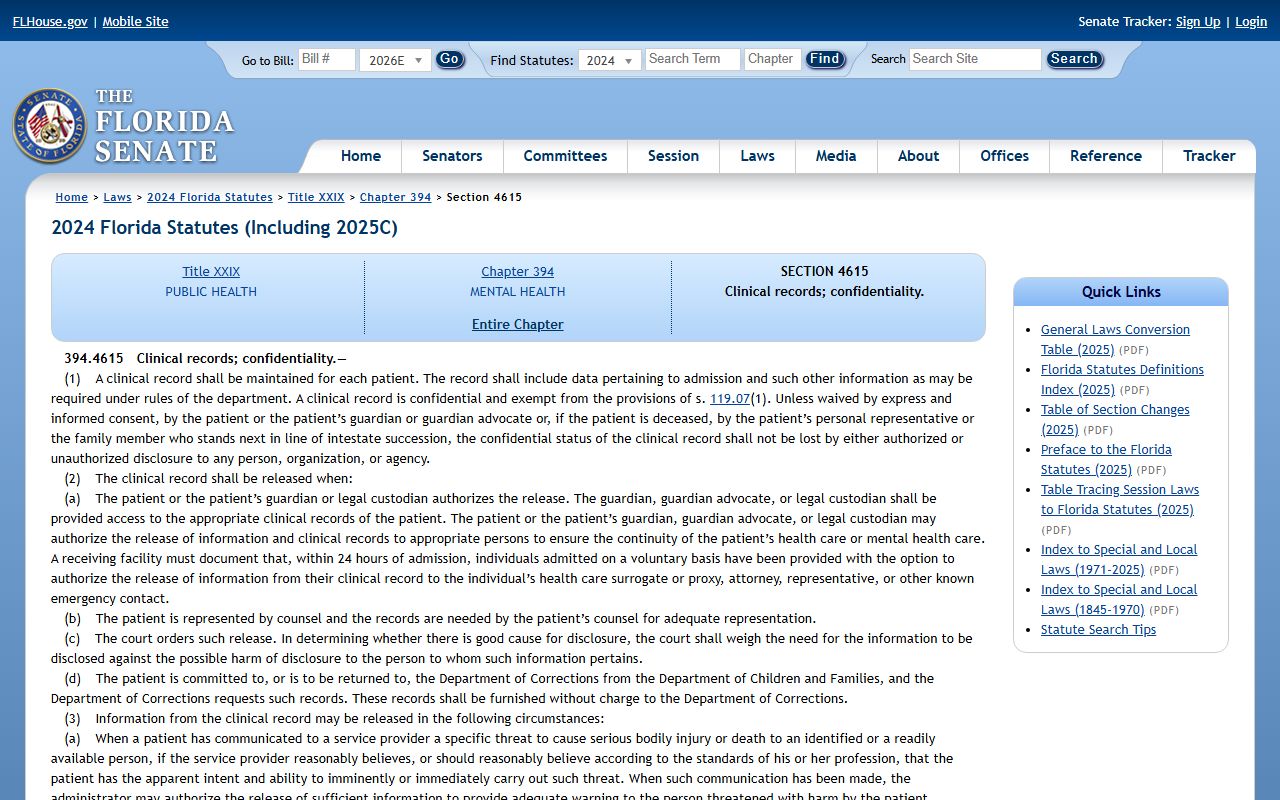The height and width of the screenshot is (800, 1280).
Task: Click Chapter 394 link above MENTAL HEALTH
Action: pos(517,271)
